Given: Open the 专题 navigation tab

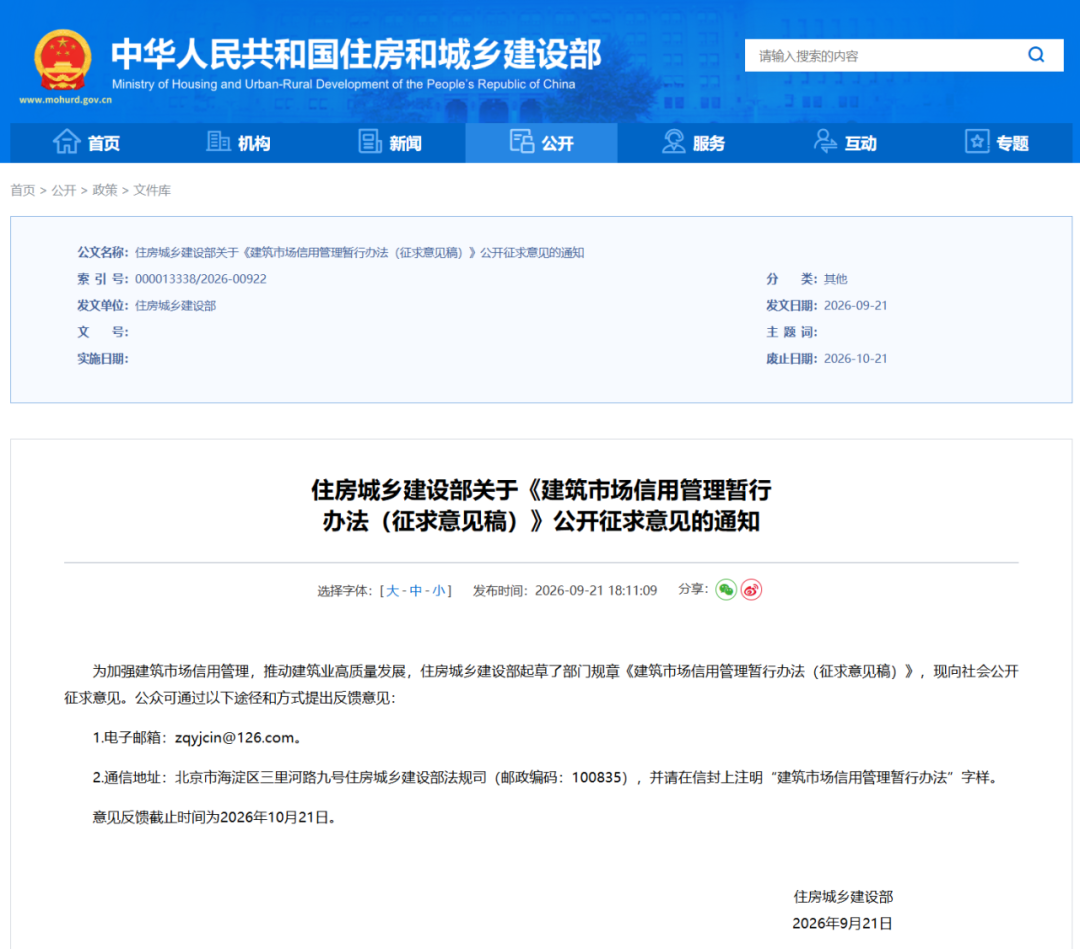Looking at the screenshot, I should click(996, 143).
